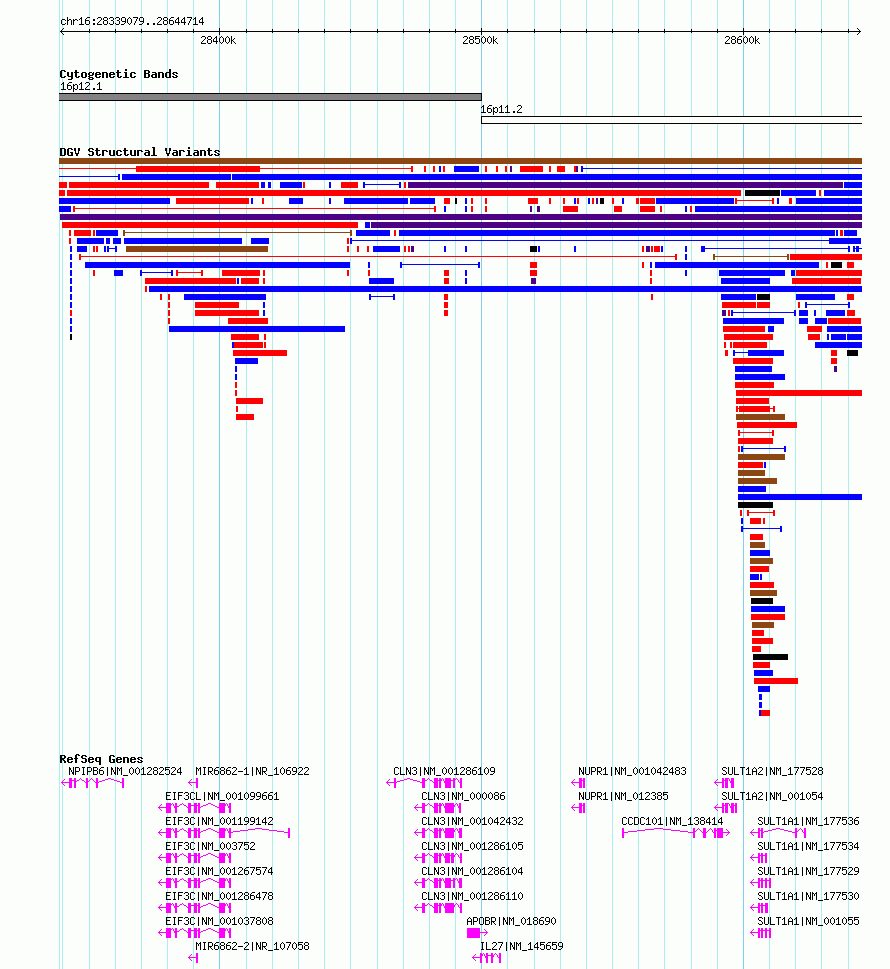Click the CLN3|NM_001286105 gene label

tap(472, 846)
